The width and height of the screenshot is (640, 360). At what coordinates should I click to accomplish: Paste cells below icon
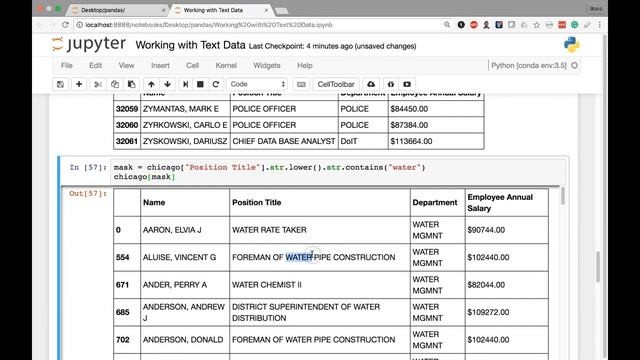[x=131, y=84]
